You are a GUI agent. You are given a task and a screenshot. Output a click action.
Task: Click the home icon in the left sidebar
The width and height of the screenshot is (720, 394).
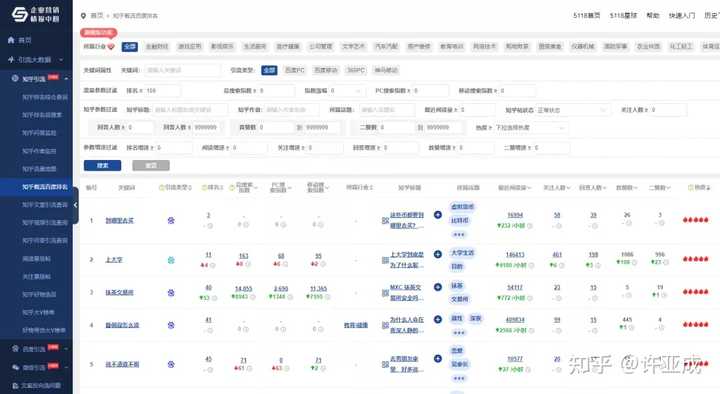click(11, 40)
